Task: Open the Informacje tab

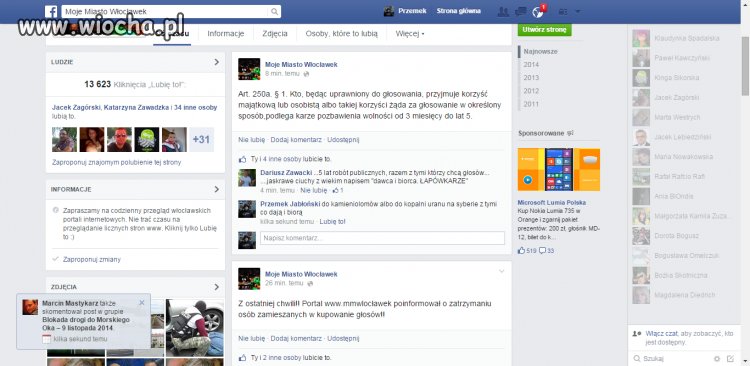Action: (x=226, y=33)
